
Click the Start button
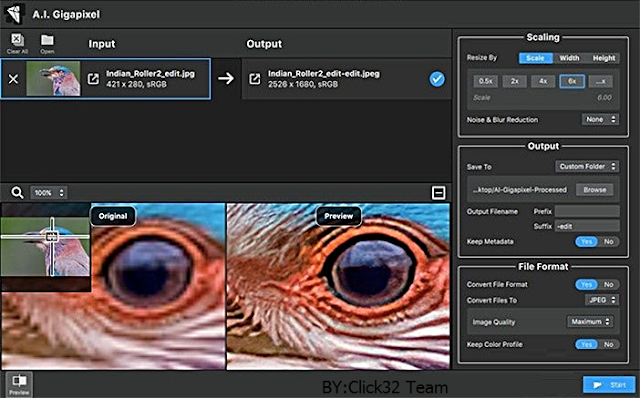609,385
